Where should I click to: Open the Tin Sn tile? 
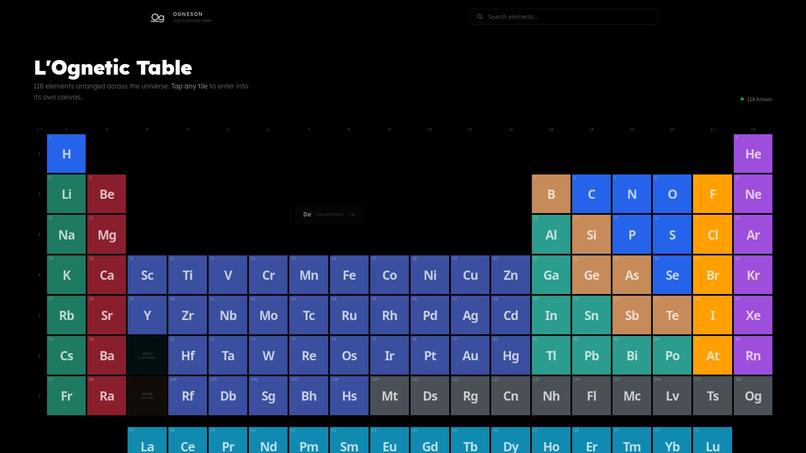pos(591,315)
